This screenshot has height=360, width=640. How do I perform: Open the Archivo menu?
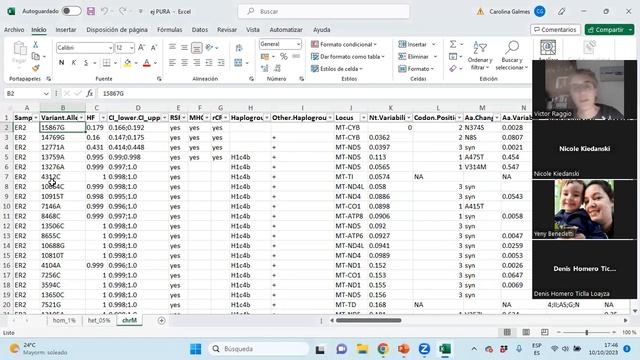(x=14, y=30)
